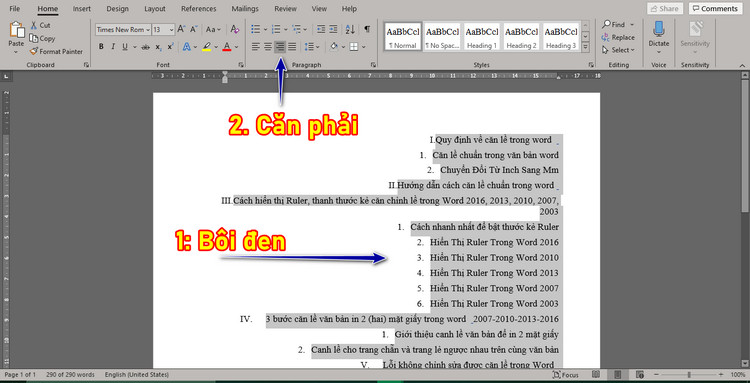Click the Bullets list icon
This screenshot has width=750, height=383.
pyautogui.click(x=256, y=29)
